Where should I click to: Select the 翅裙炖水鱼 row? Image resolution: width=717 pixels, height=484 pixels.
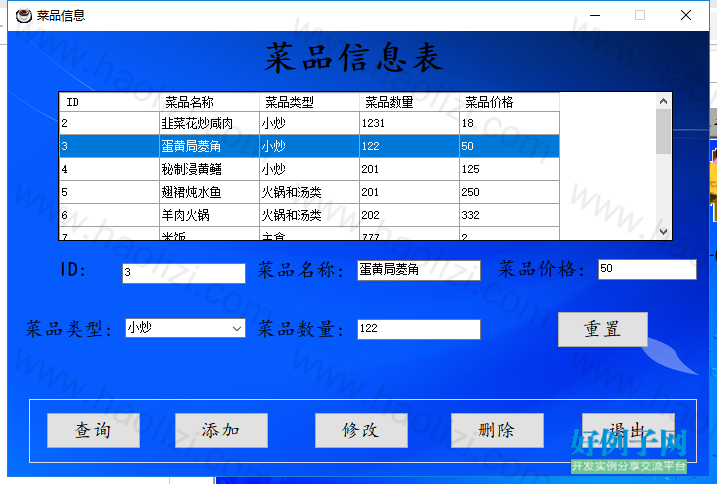(x=310, y=192)
